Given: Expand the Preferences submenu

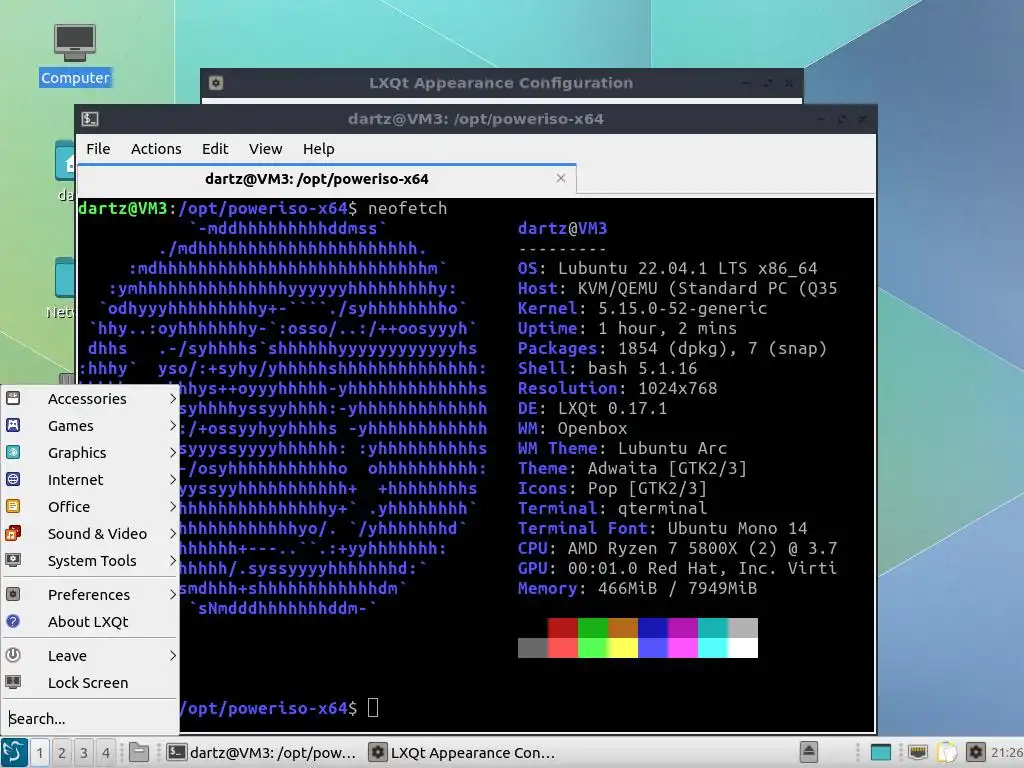Looking at the screenshot, I should (x=90, y=595).
